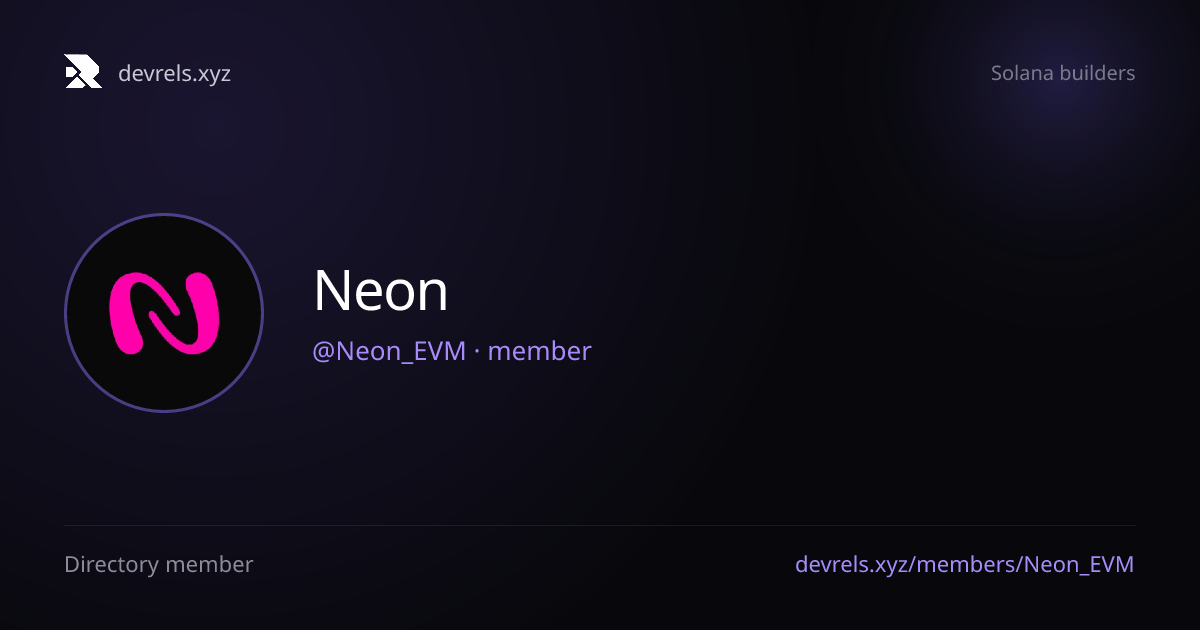
Task: Open the @Neon_EVM handle
Action: pos(389,352)
